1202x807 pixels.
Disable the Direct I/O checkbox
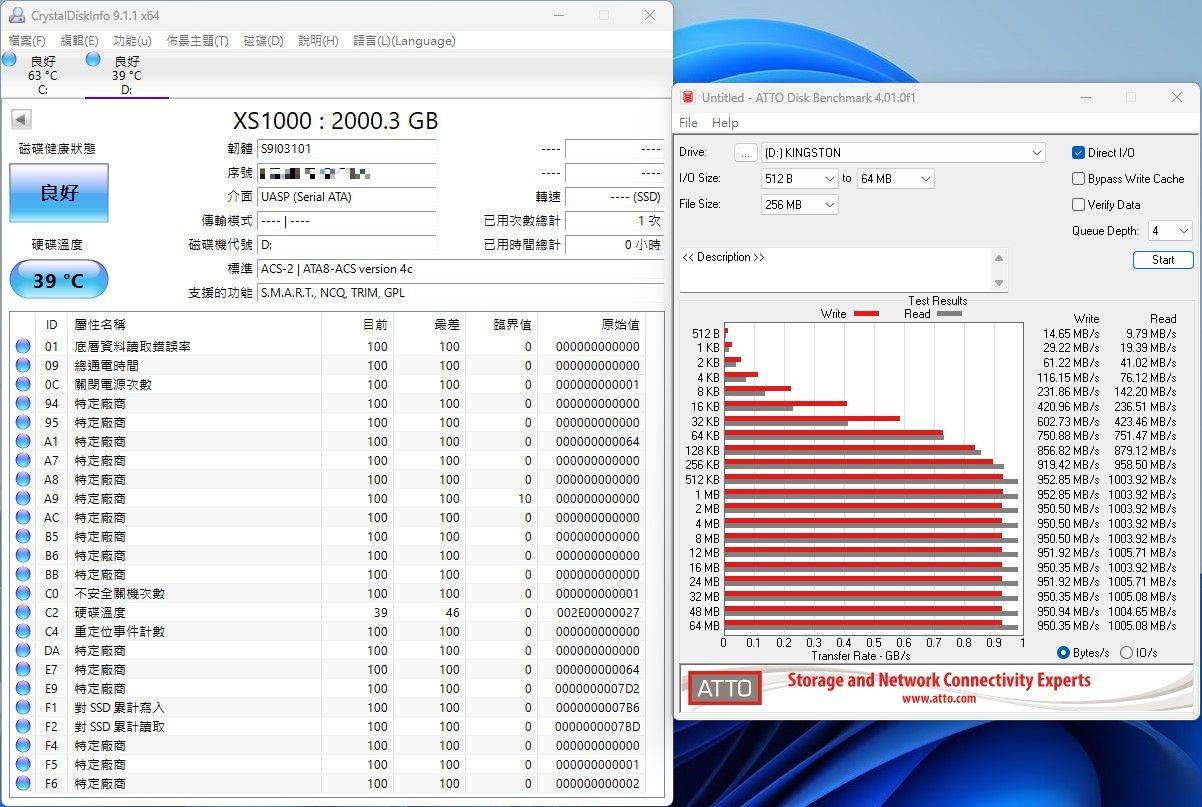pyautogui.click(x=1078, y=153)
